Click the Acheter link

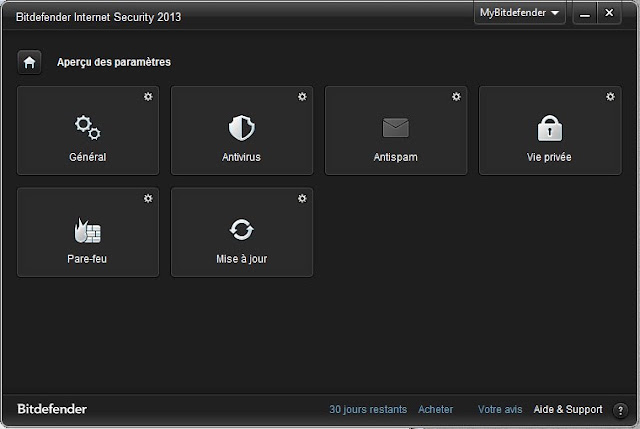tap(436, 409)
